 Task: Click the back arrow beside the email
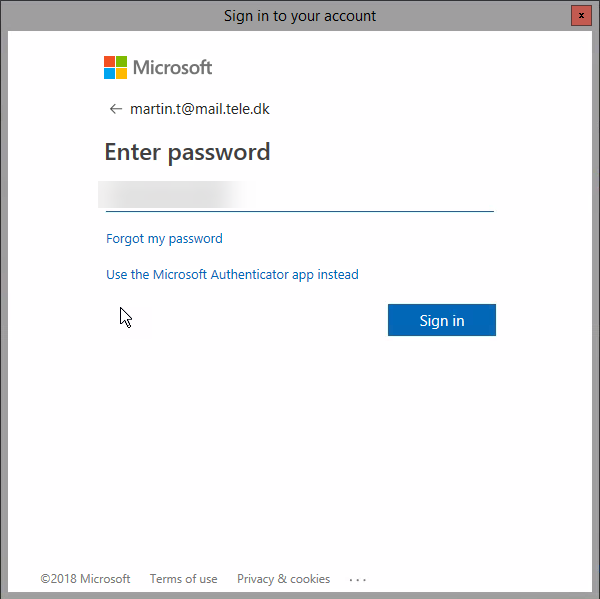click(116, 109)
